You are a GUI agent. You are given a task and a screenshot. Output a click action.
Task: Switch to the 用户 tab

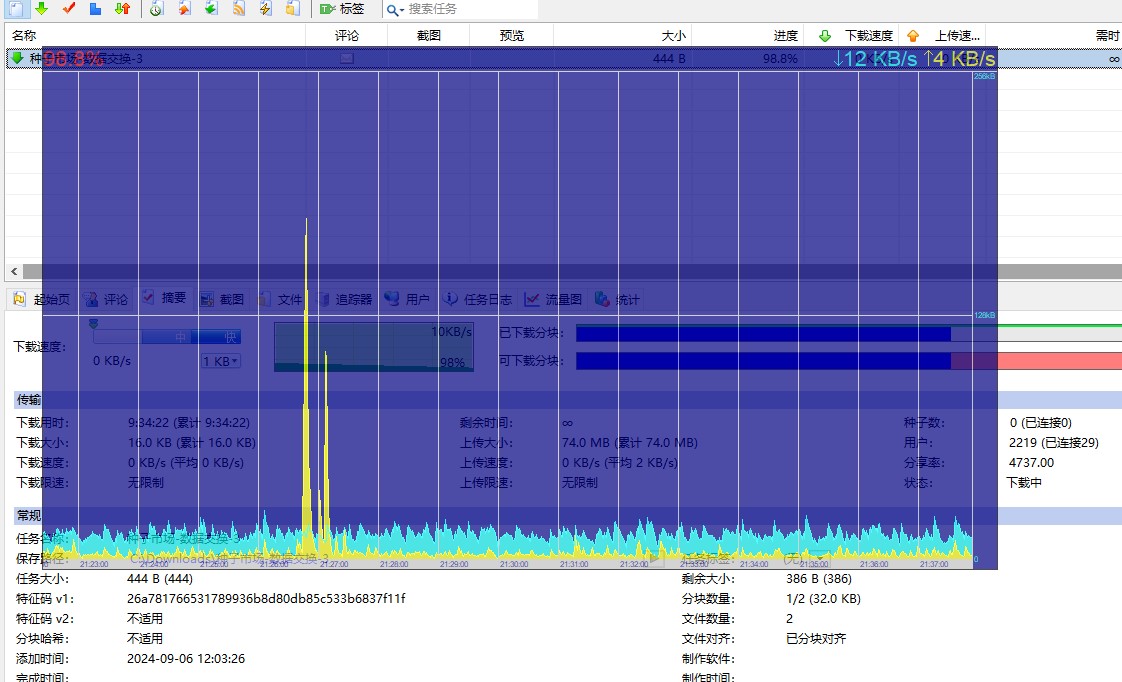pyautogui.click(x=408, y=299)
